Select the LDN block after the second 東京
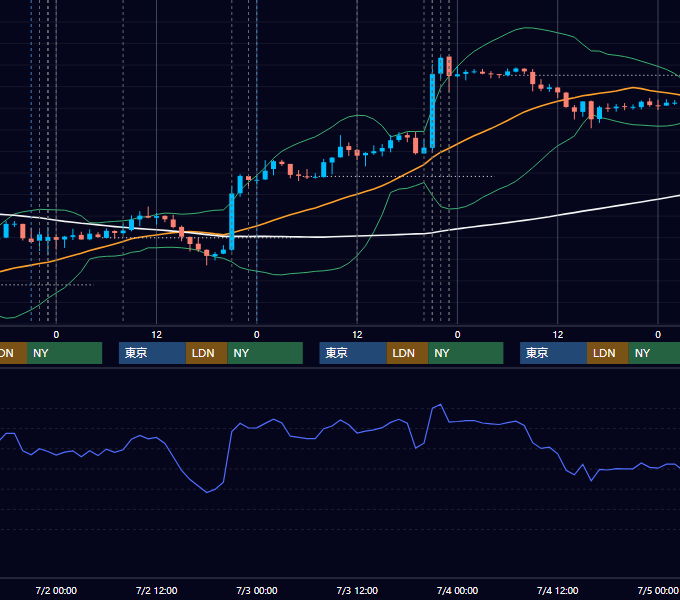 (x=407, y=353)
